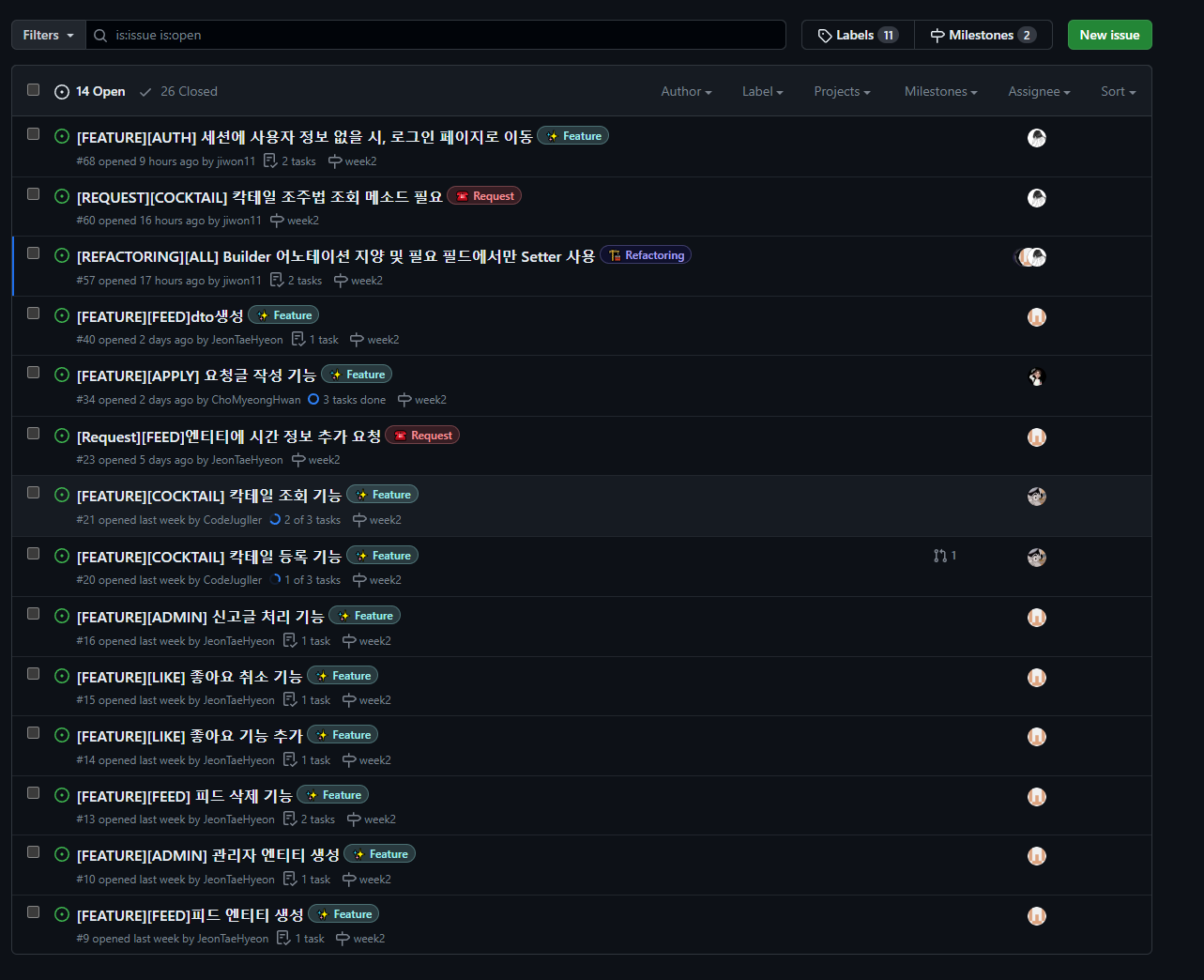Screen dimensions: 1204x980
Task: Click the milestone icon labeled week2 on issue #60
Action: pyautogui.click(x=278, y=220)
